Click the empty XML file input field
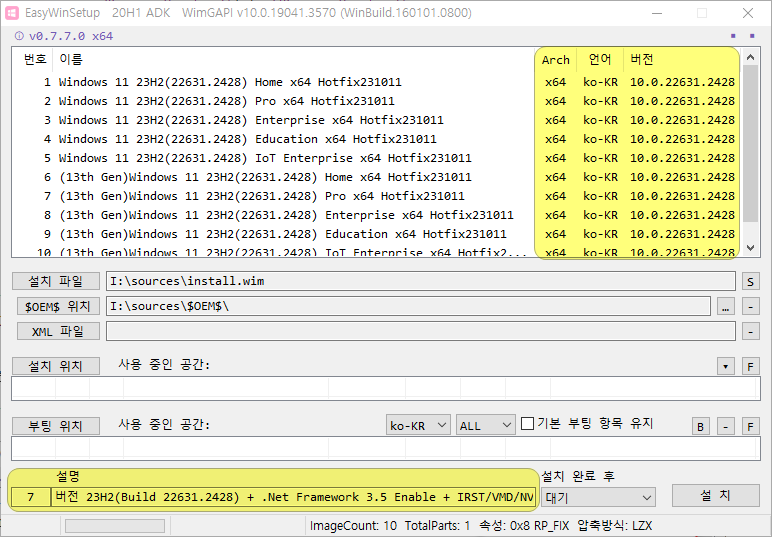The height and width of the screenshot is (537, 772). coord(421,331)
